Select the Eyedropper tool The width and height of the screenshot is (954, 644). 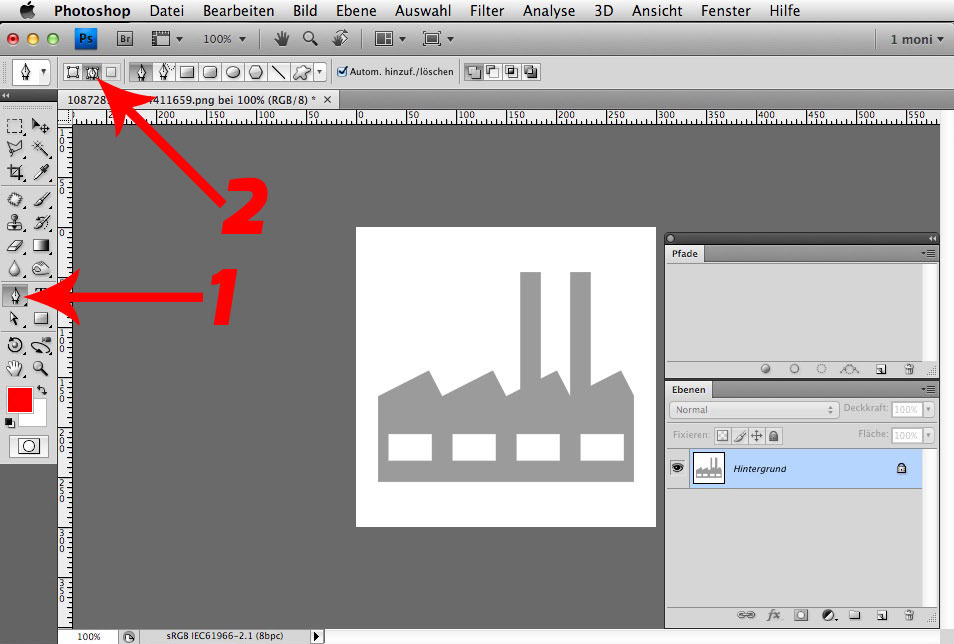click(40, 172)
